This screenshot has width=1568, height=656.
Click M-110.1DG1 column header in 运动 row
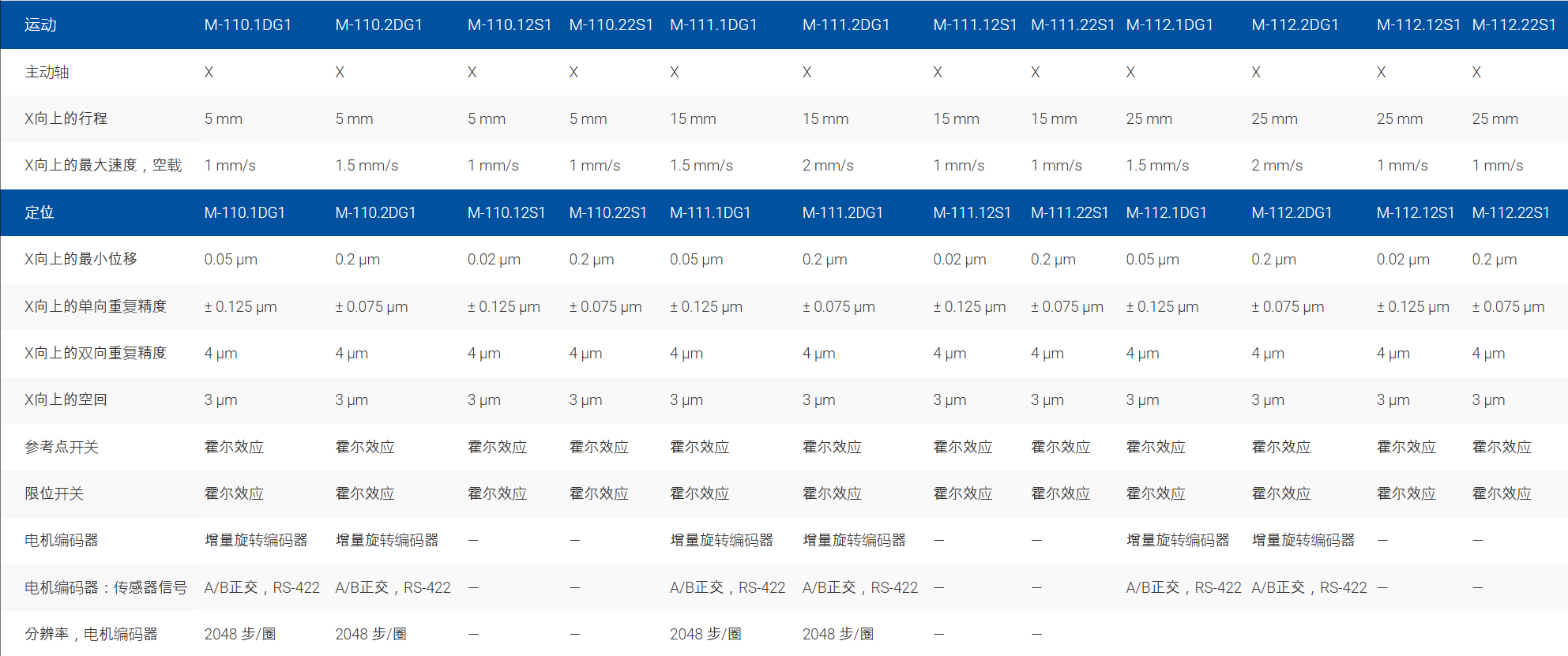coord(247,25)
